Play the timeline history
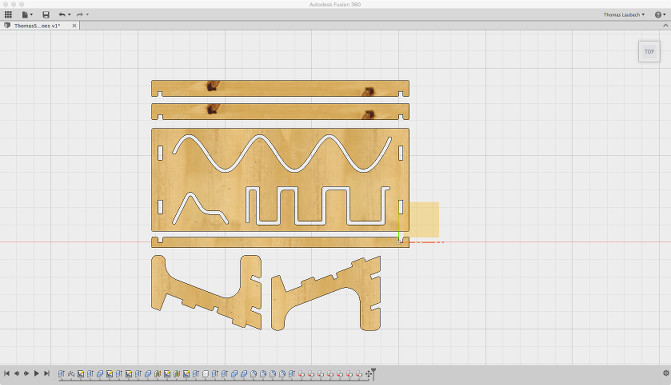This screenshot has height=385, width=671. tap(36, 373)
